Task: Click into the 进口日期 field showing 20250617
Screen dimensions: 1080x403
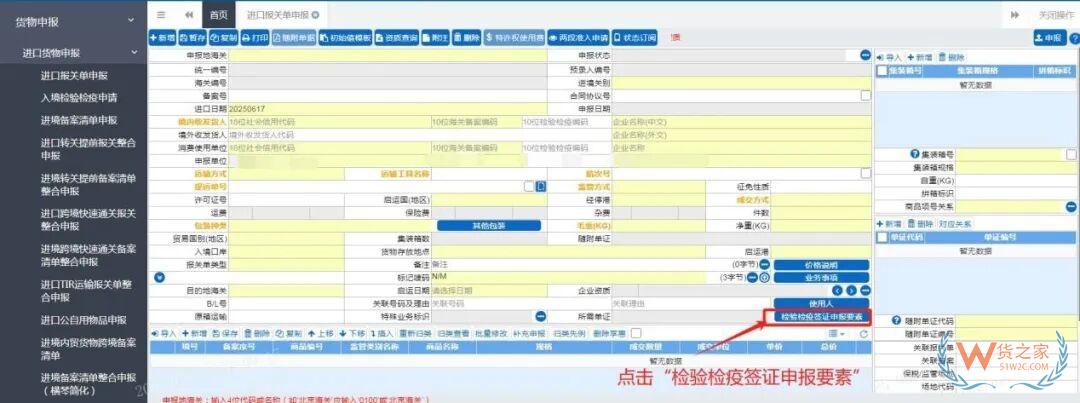Action: (388, 109)
